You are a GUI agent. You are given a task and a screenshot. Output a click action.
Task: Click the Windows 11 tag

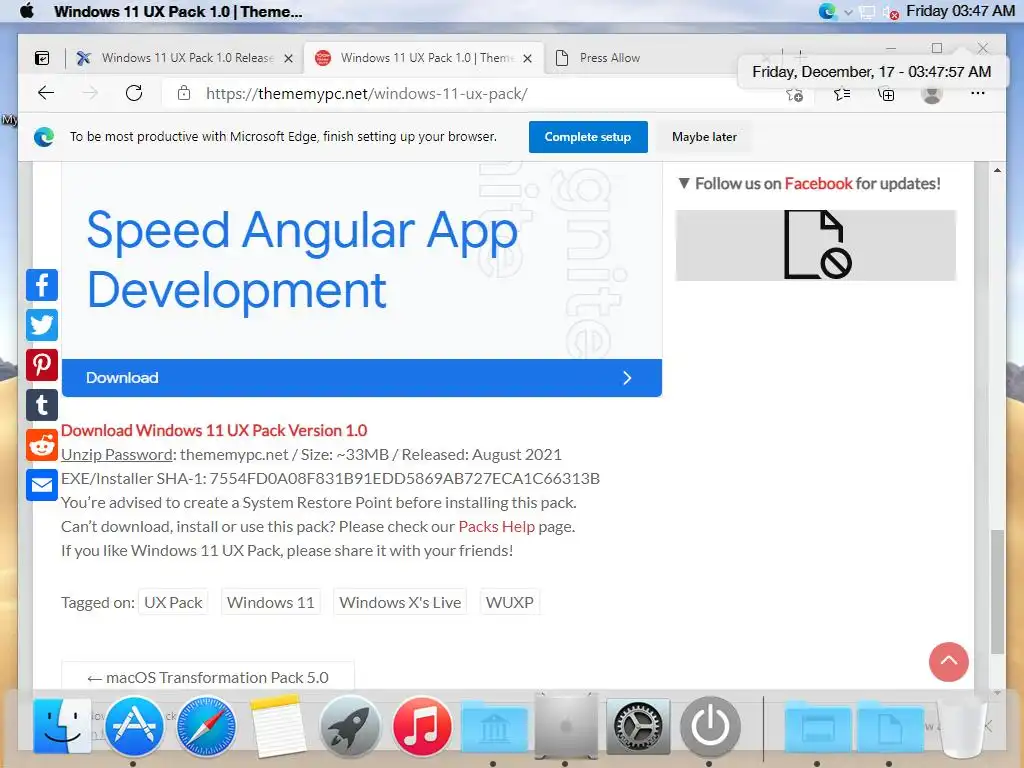point(270,603)
